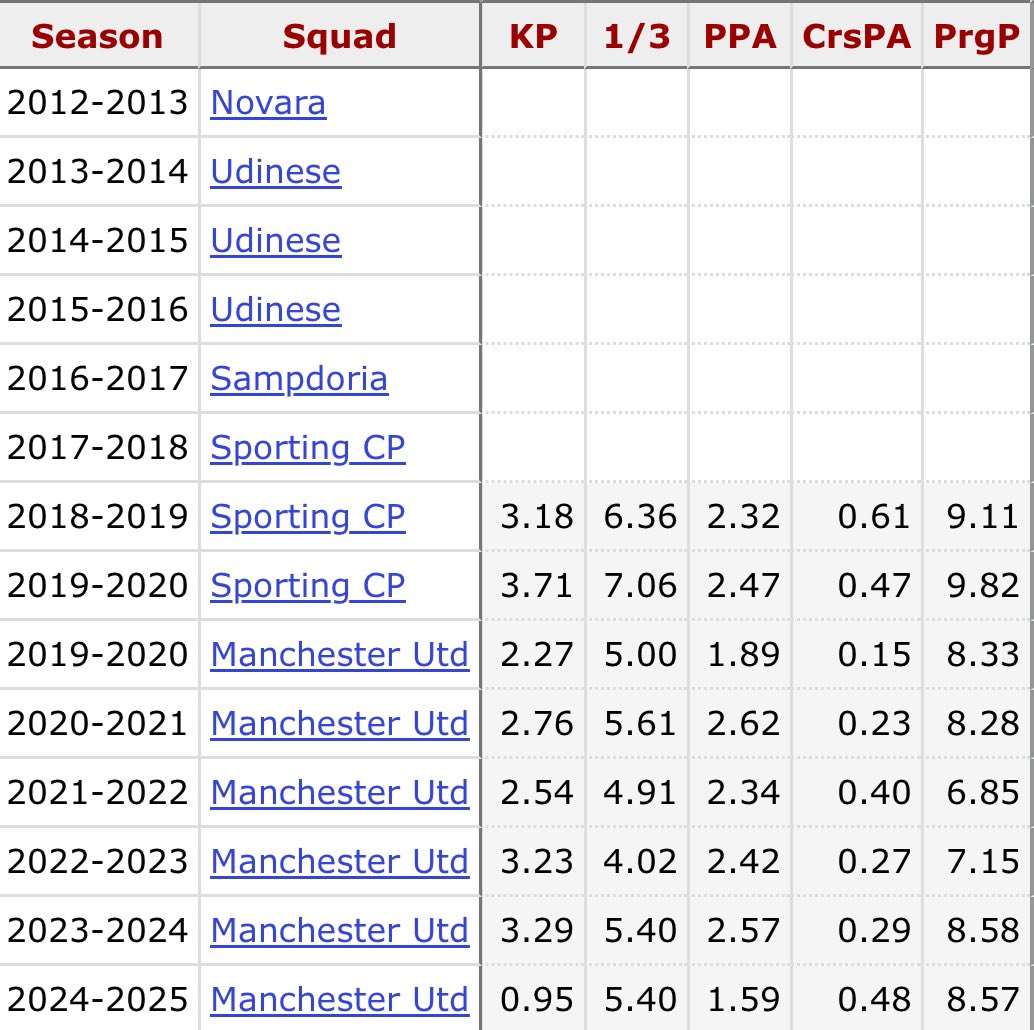Open Manchester Utd link for 2020-2021
1034x1030 pixels.
coord(340,723)
